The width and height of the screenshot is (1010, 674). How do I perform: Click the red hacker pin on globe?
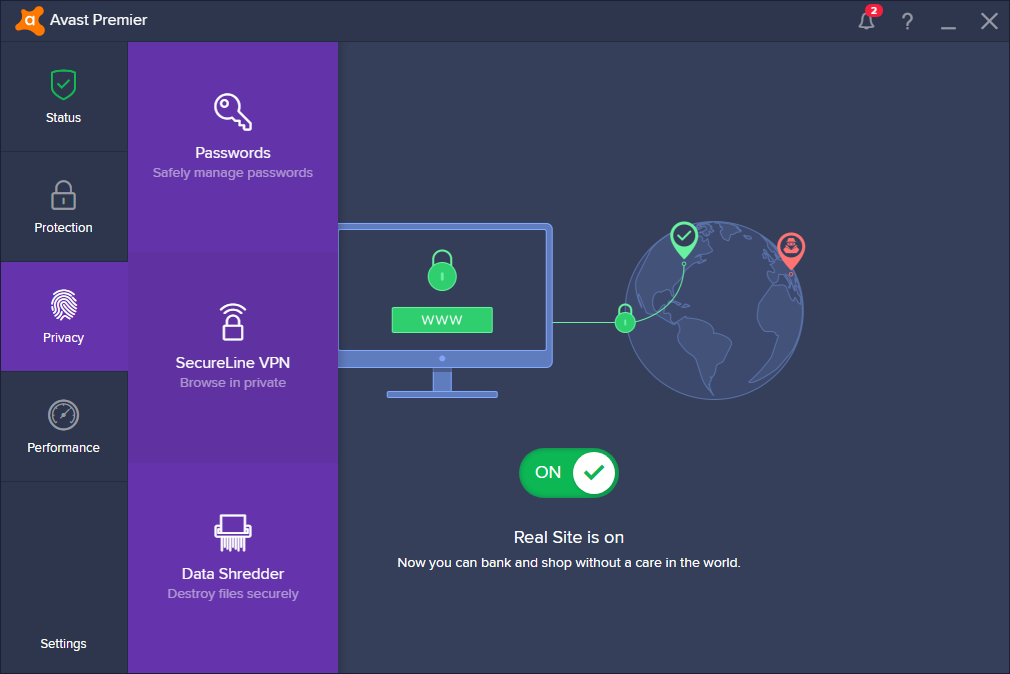(791, 248)
